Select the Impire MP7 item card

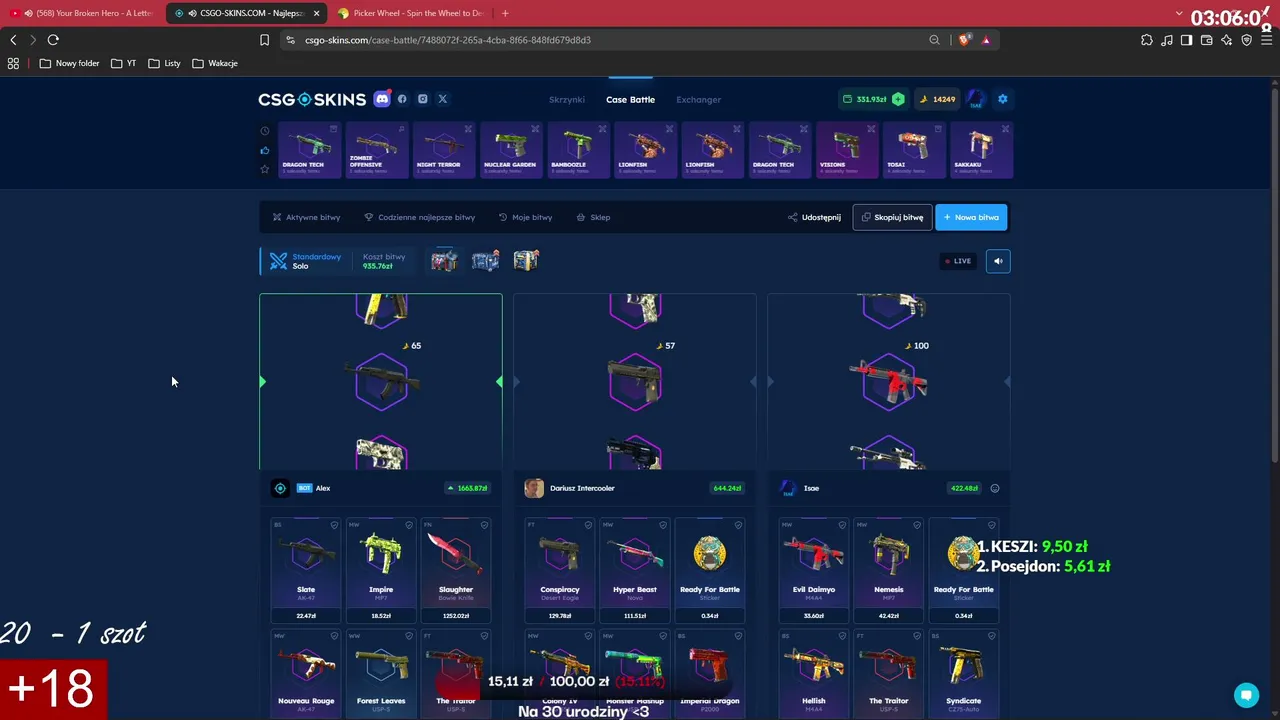pyautogui.click(x=381, y=570)
